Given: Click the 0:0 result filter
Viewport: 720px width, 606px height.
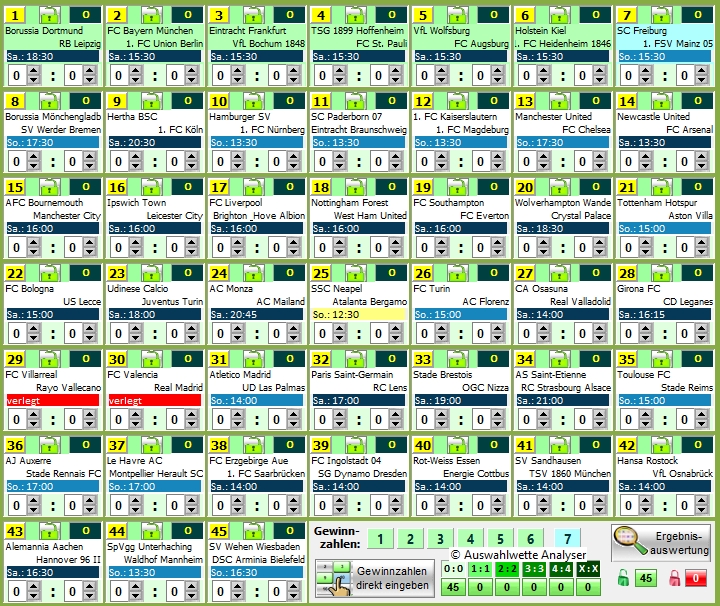Looking at the screenshot, I should coord(453,569).
